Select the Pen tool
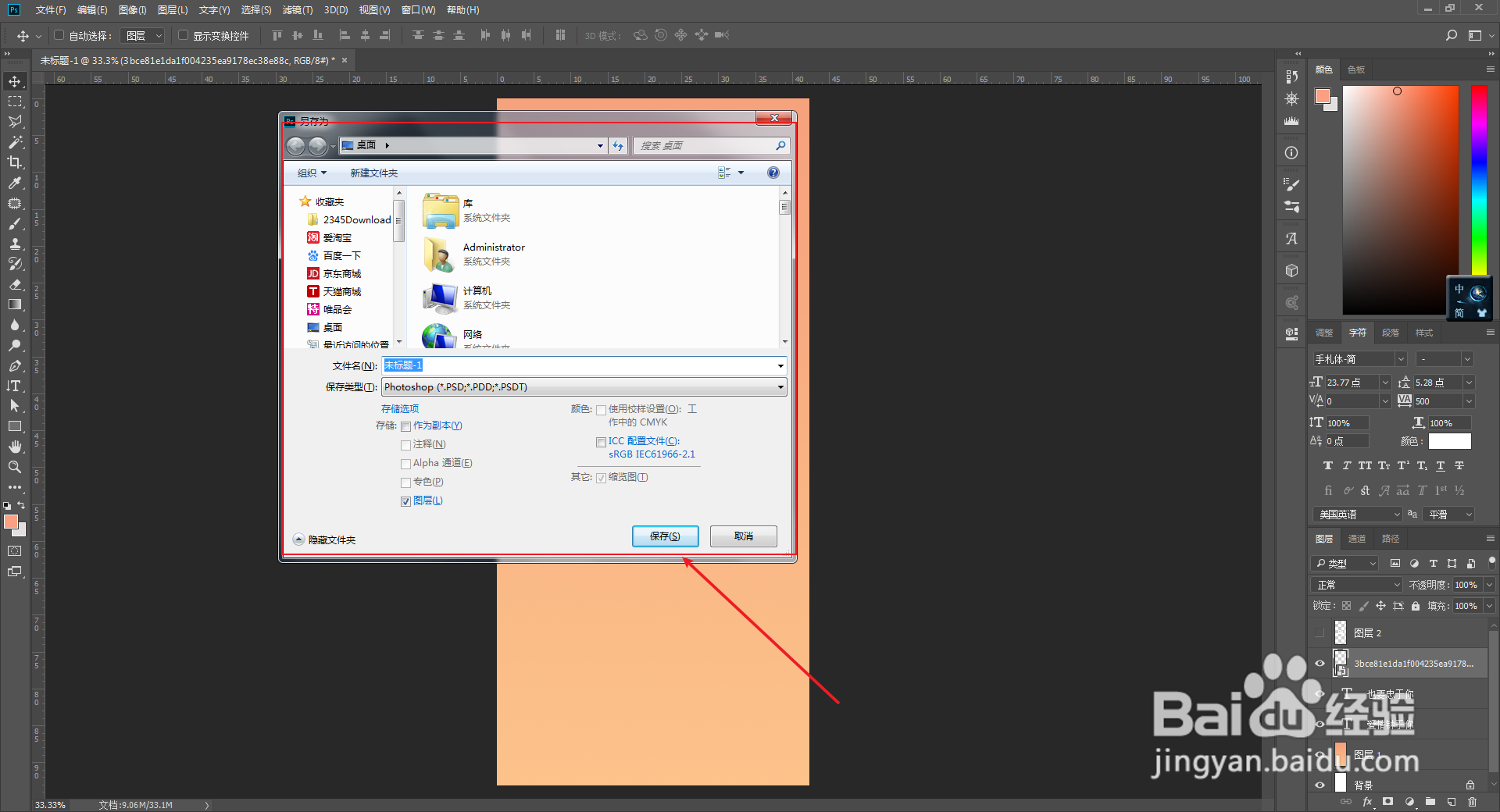The image size is (1500, 812). pos(15,365)
